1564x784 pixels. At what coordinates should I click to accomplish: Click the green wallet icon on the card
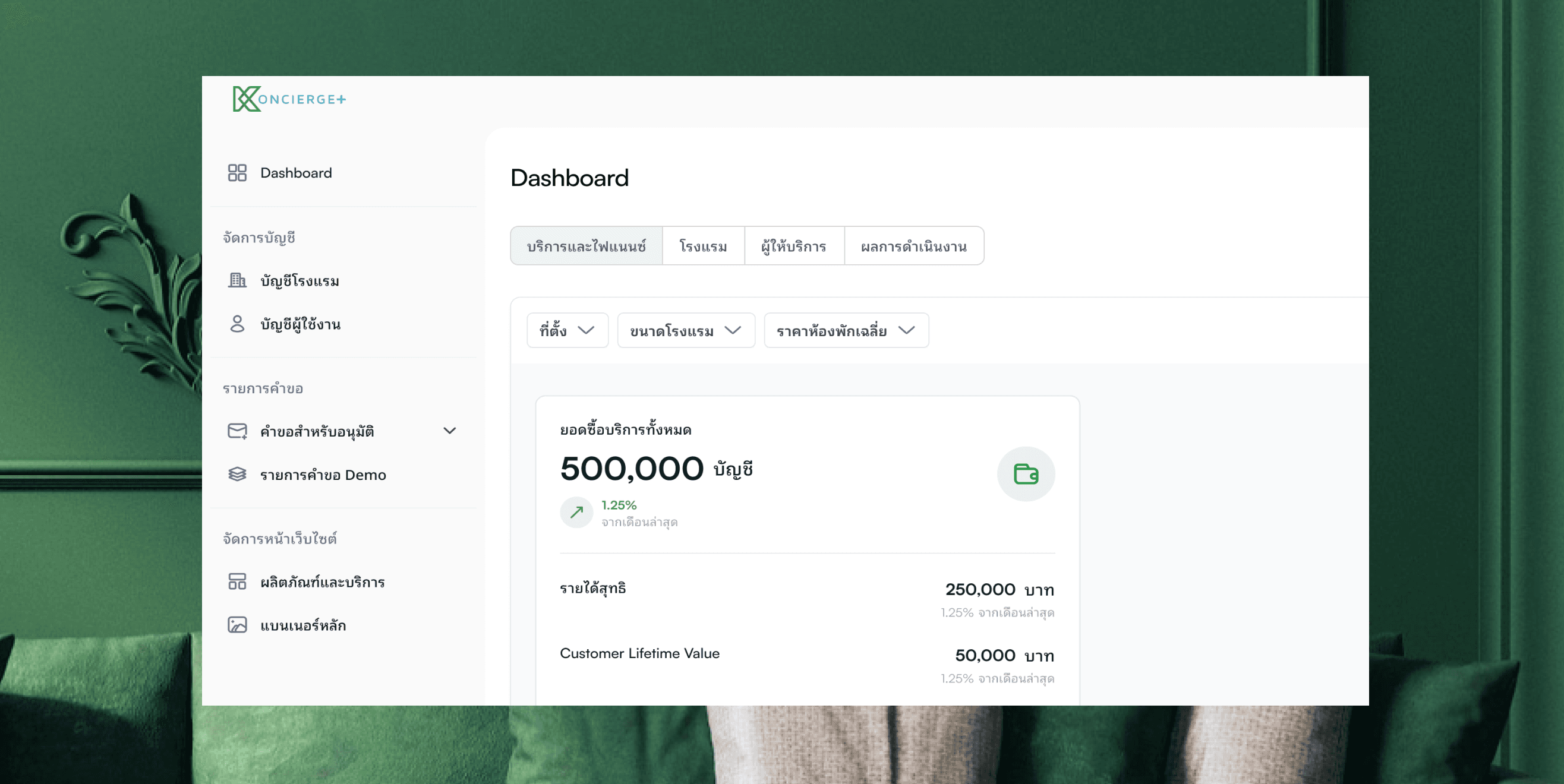coord(1026,474)
